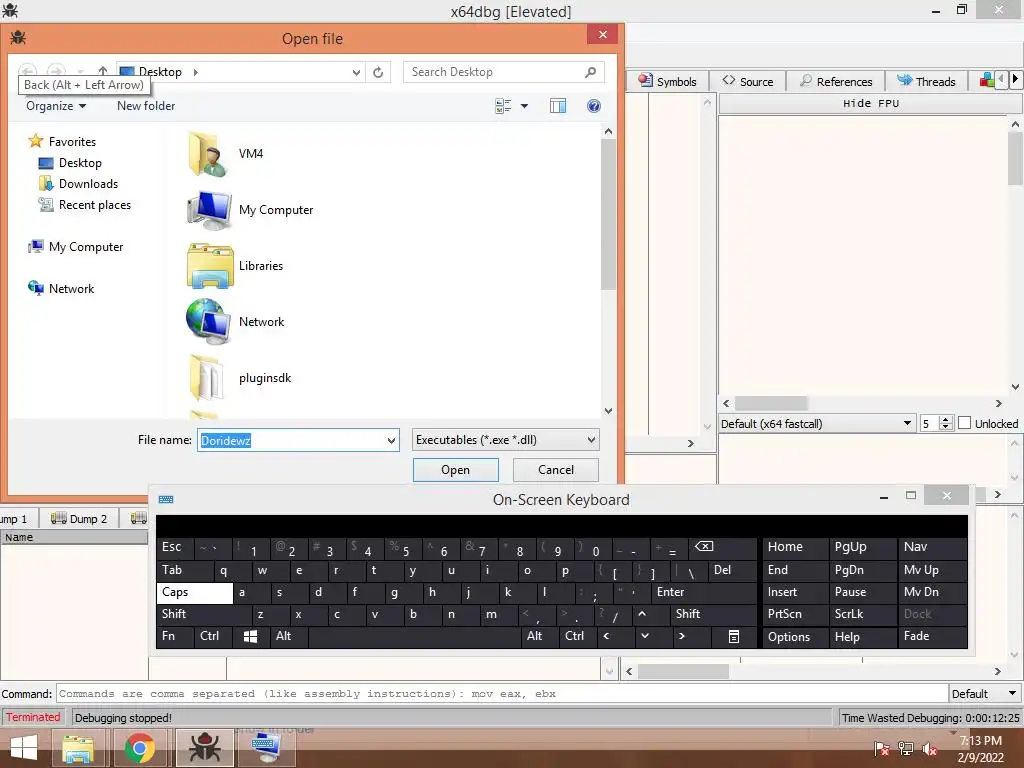Click the Hide FPU button
The width and height of the screenshot is (1024, 768).
[x=871, y=103]
